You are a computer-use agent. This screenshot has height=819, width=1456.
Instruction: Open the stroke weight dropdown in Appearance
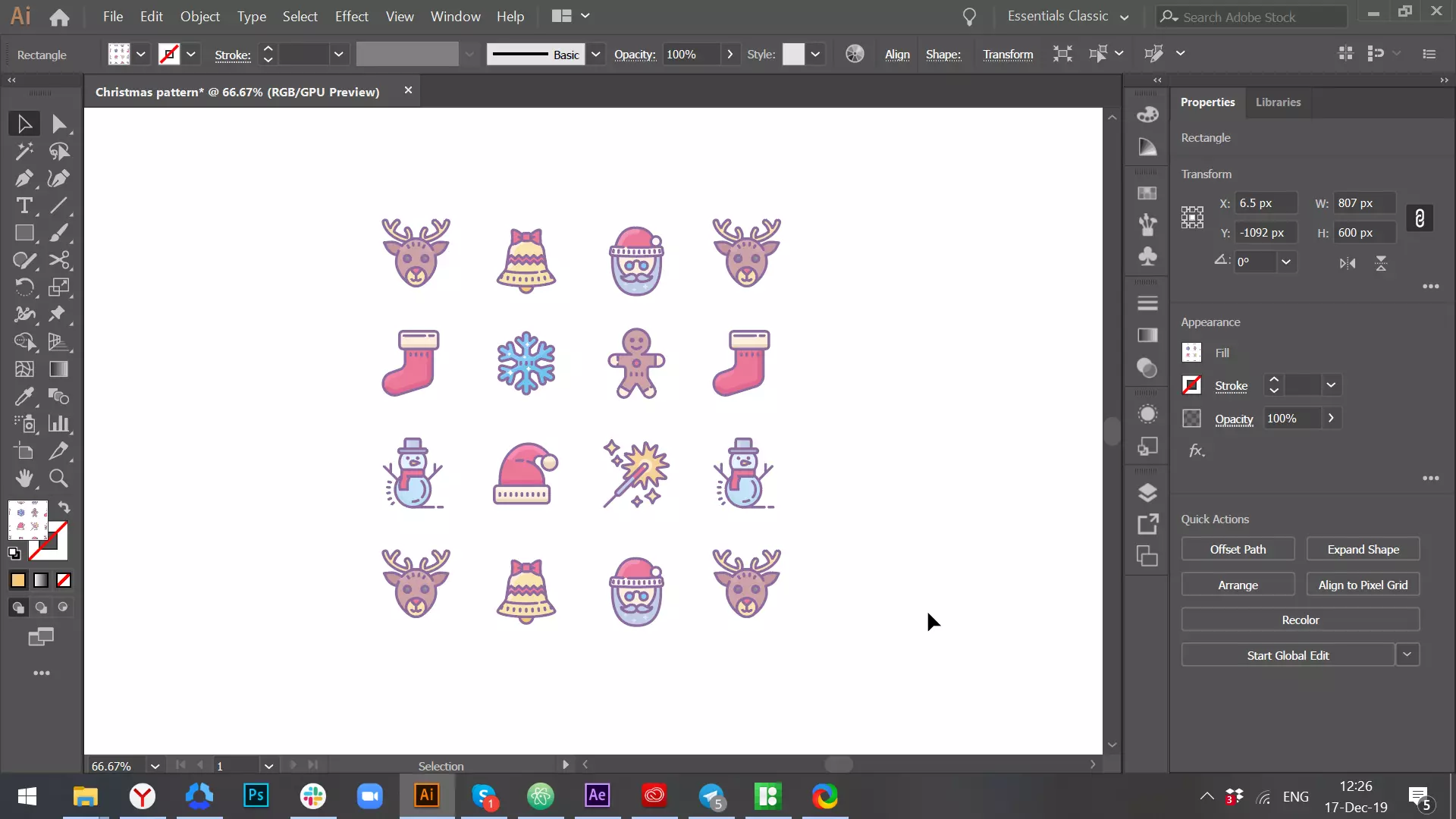pyautogui.click(x=1331, y=385)
